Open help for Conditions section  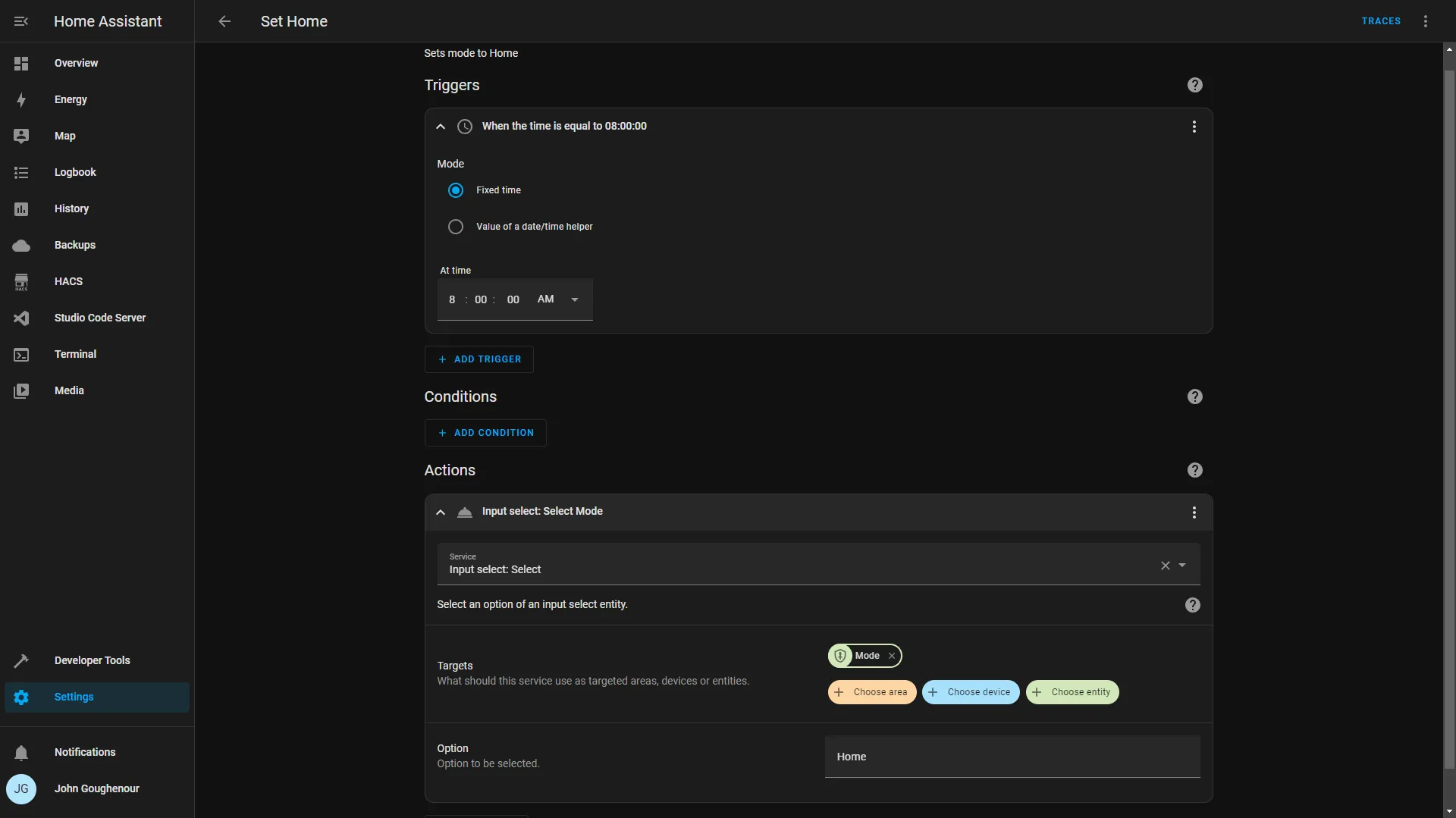(1195, 396)
